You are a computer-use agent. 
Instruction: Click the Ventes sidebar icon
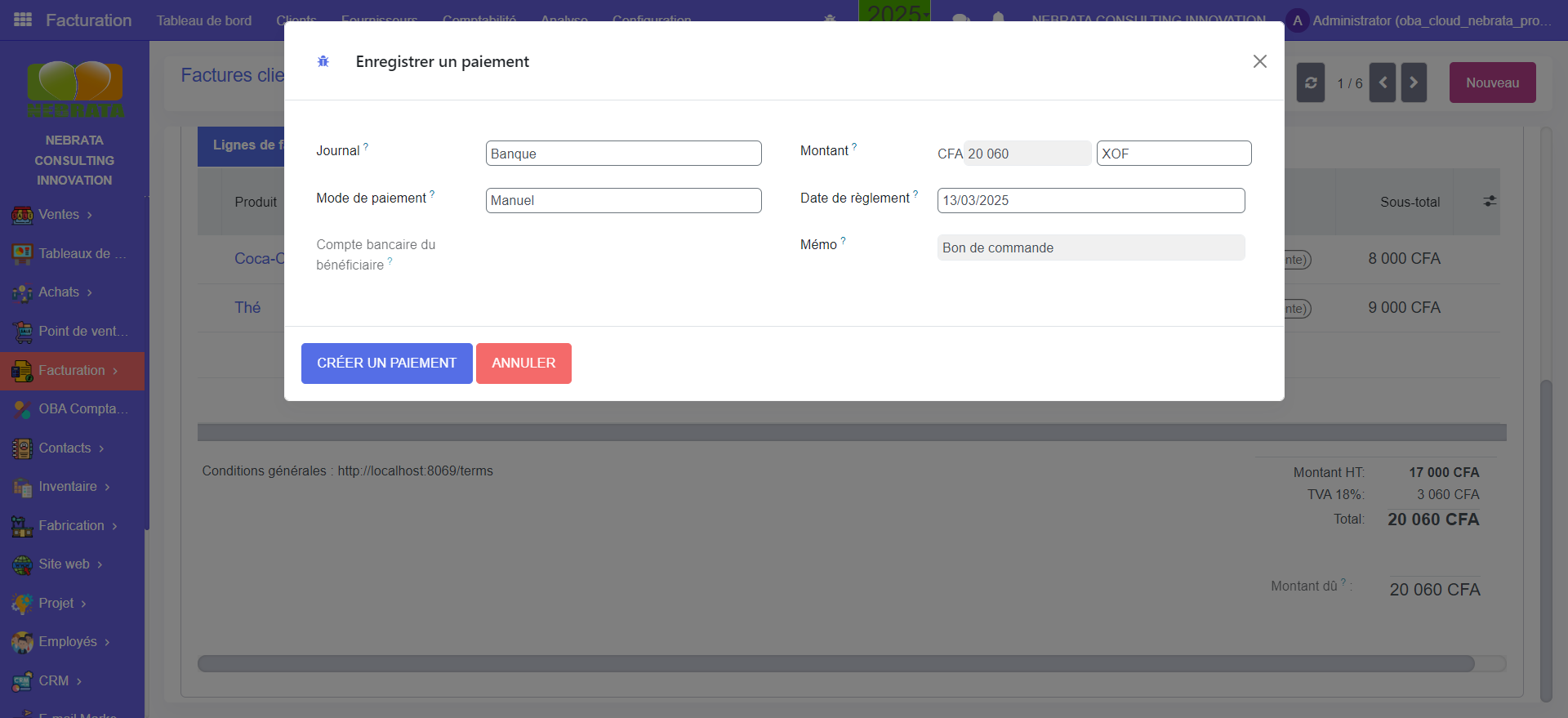click(x=22, y=215)
